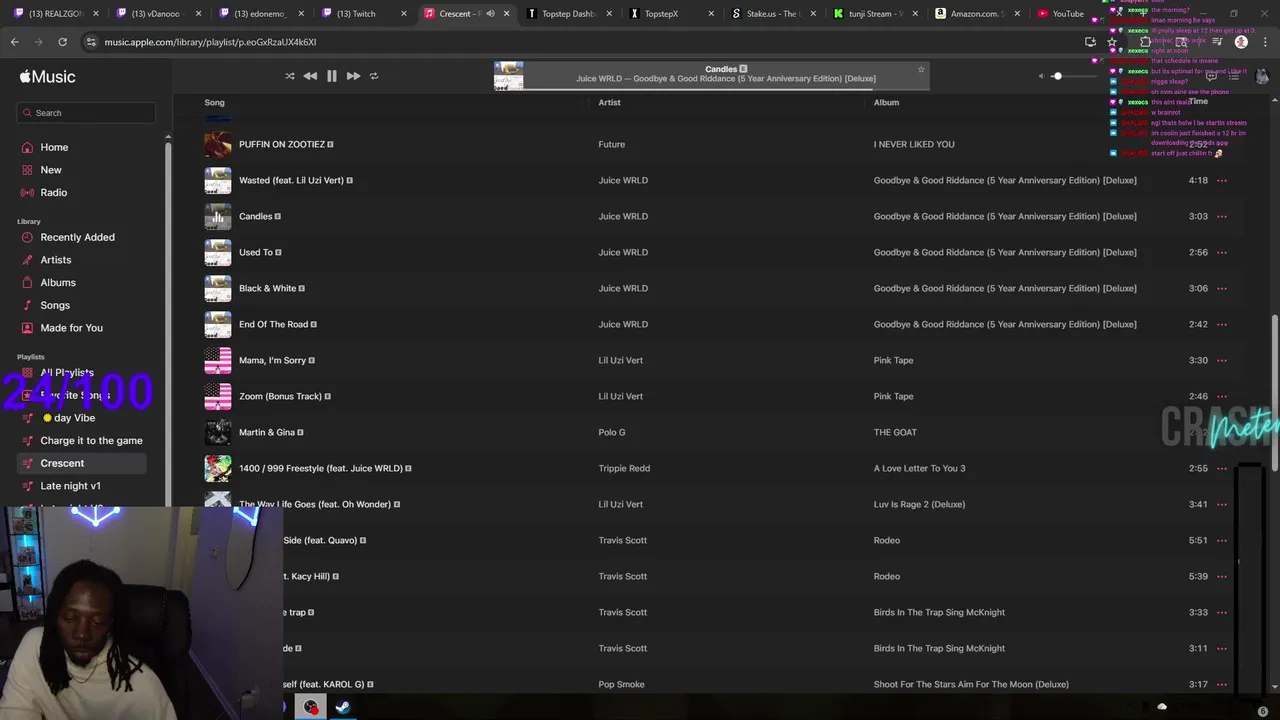
Task: Click Martin & Gina album art
Action: pyautogui.click(x=218, y=432)
